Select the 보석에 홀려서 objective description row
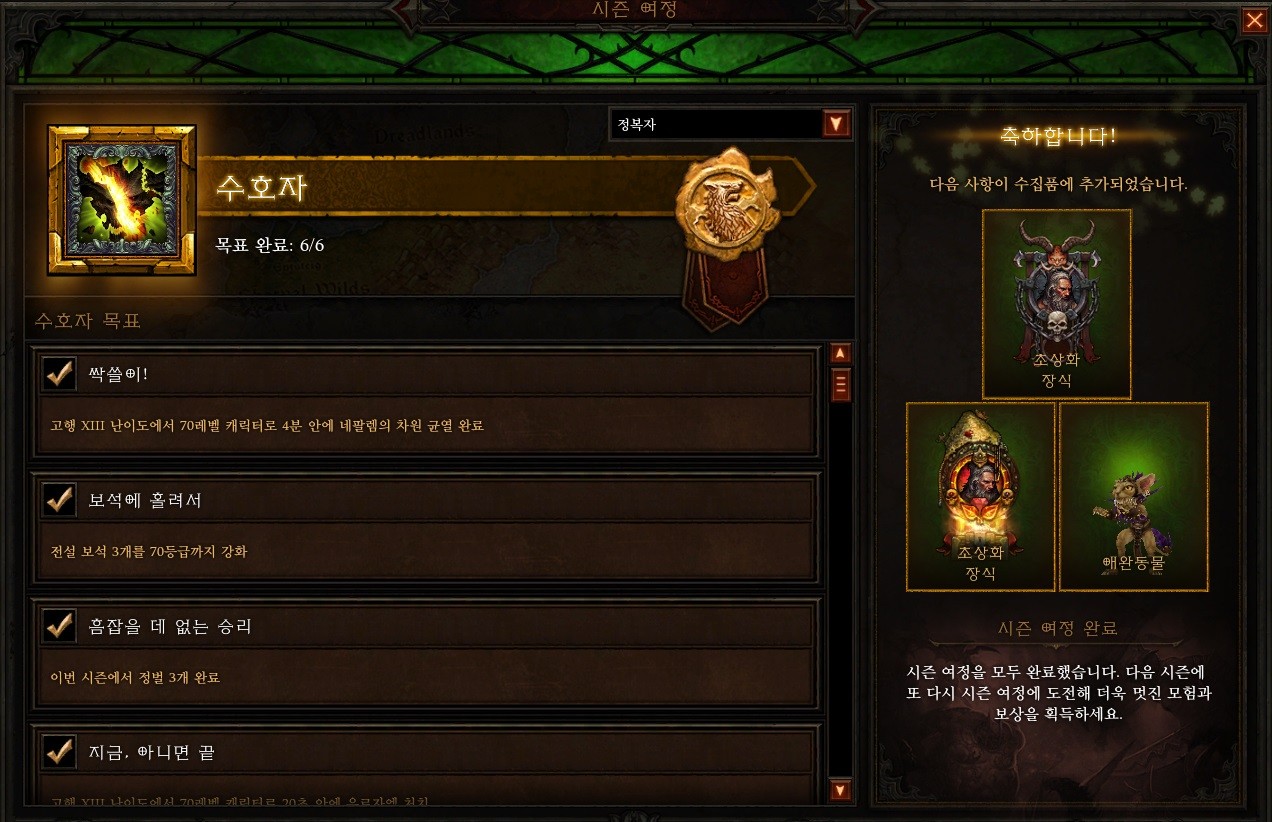This screenshot has height=822, width=1272. click(425, 551)
